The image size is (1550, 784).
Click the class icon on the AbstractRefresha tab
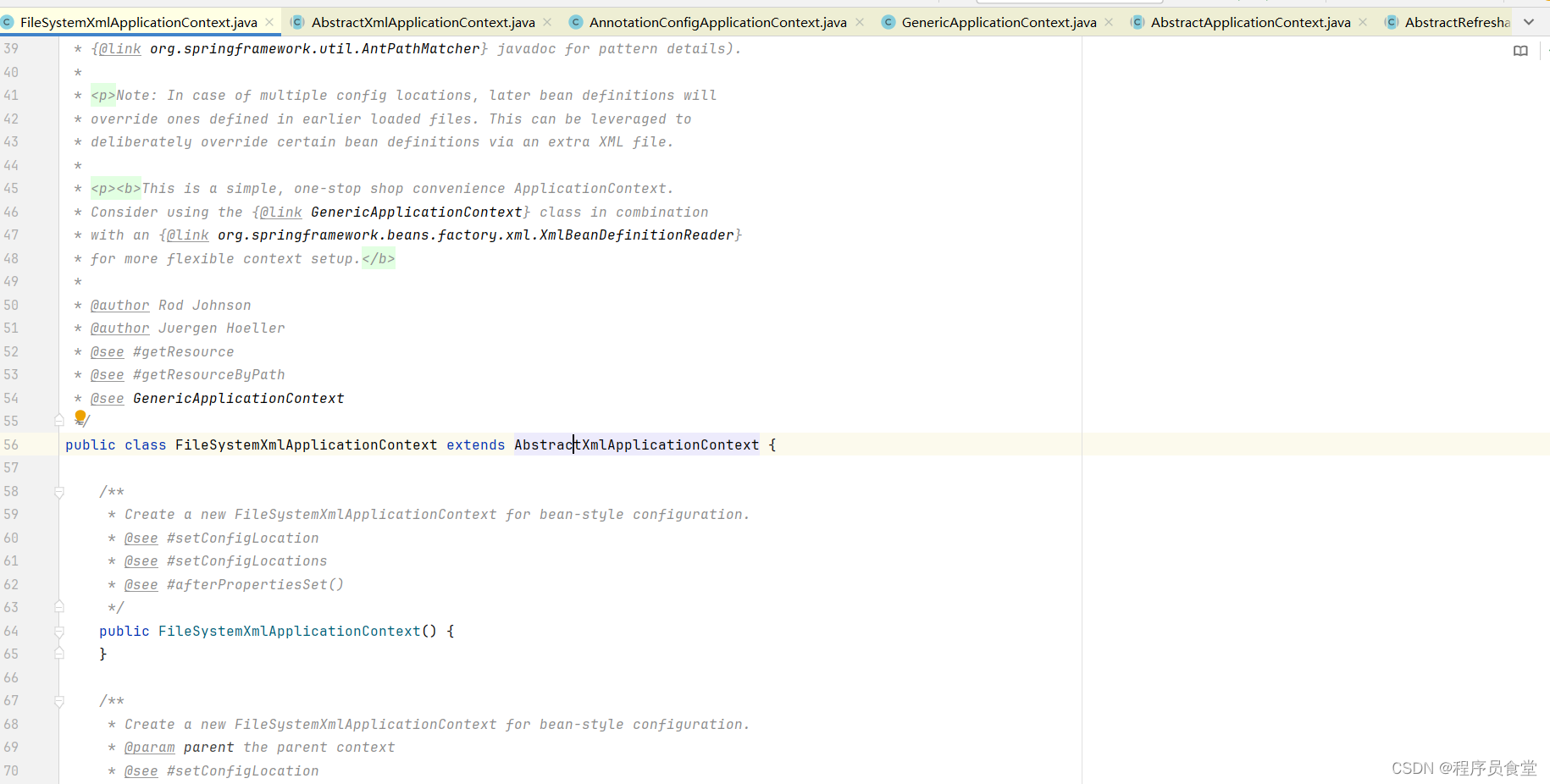(x=1391, y=21)
